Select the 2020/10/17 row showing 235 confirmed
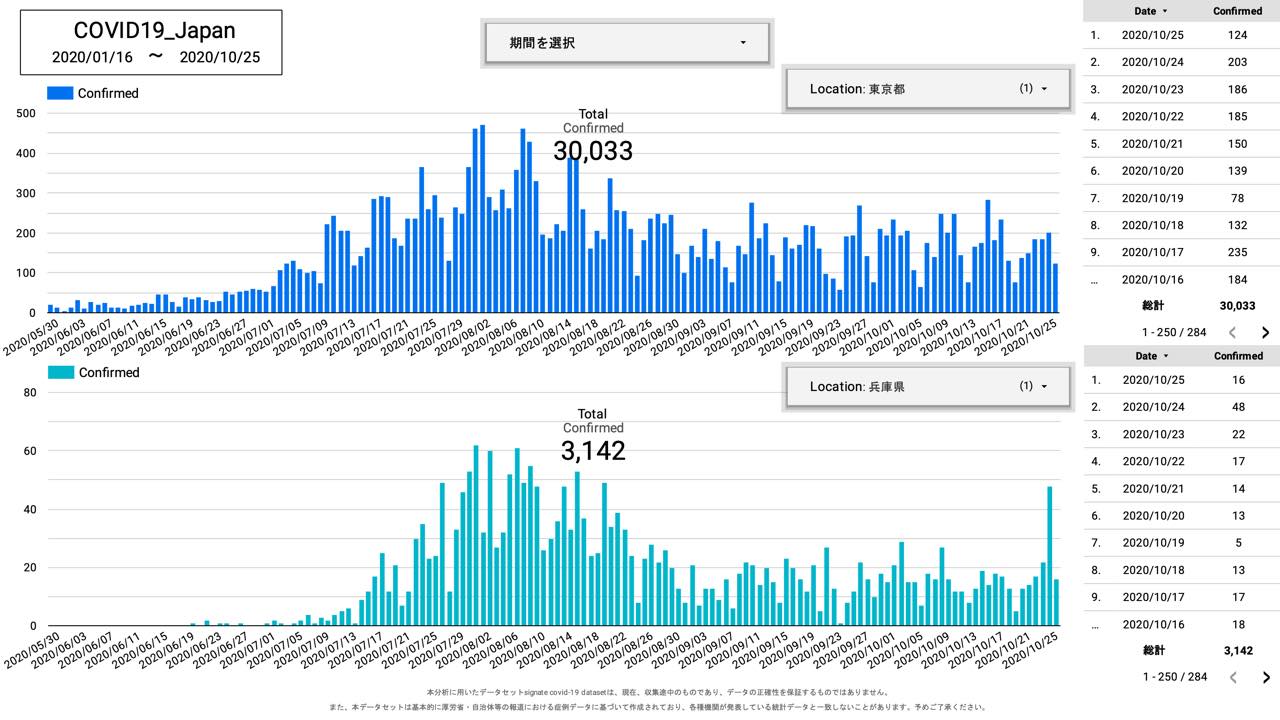1280x720 pixels. (1180, 252)
